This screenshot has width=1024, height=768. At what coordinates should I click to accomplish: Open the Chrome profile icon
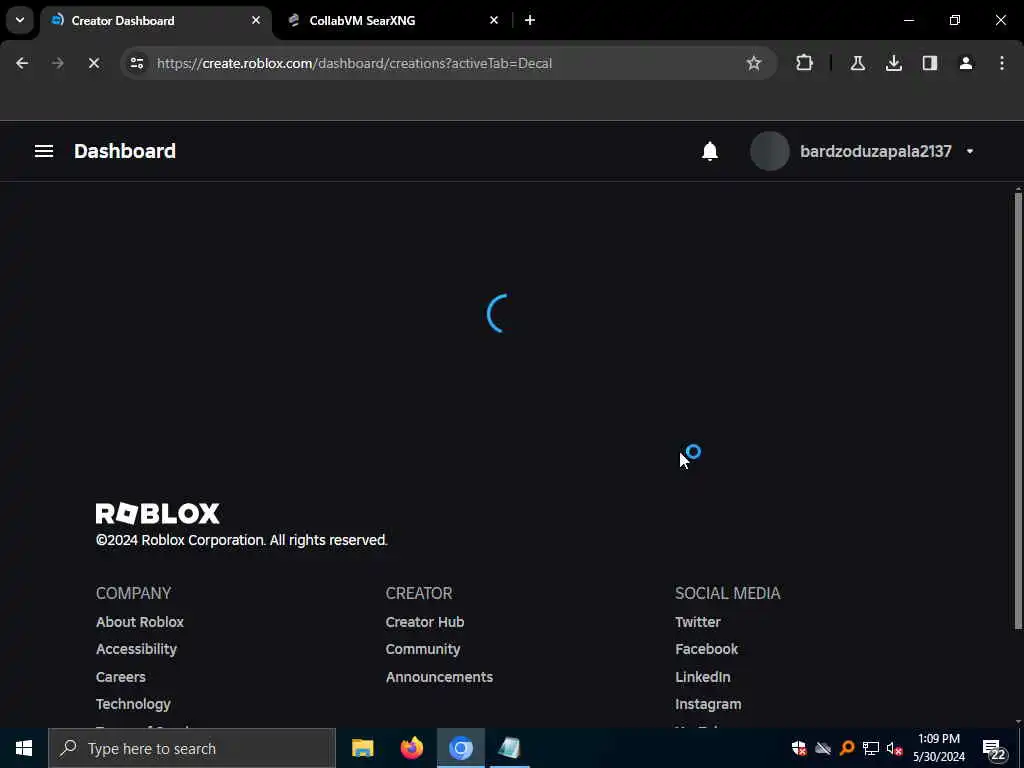click(x=966, y=63)
